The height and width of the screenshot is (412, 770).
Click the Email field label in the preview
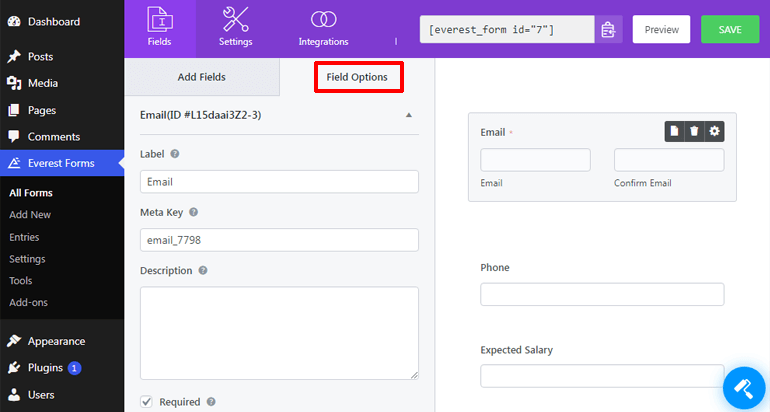click(493, 133)
